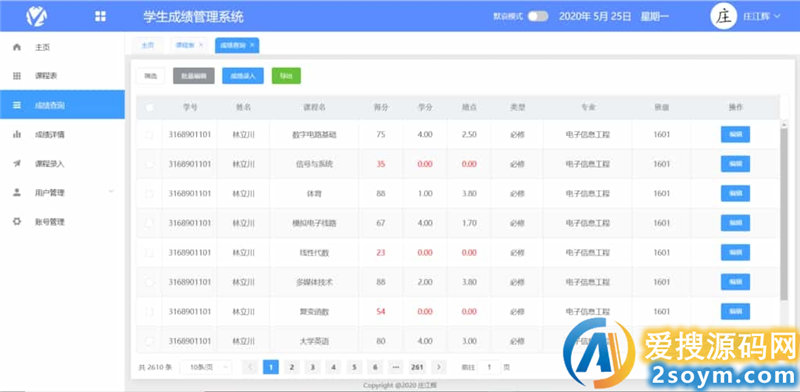800x392 pixels.
Task: Switch to the 课程表 tab
Action: [185, 45]
